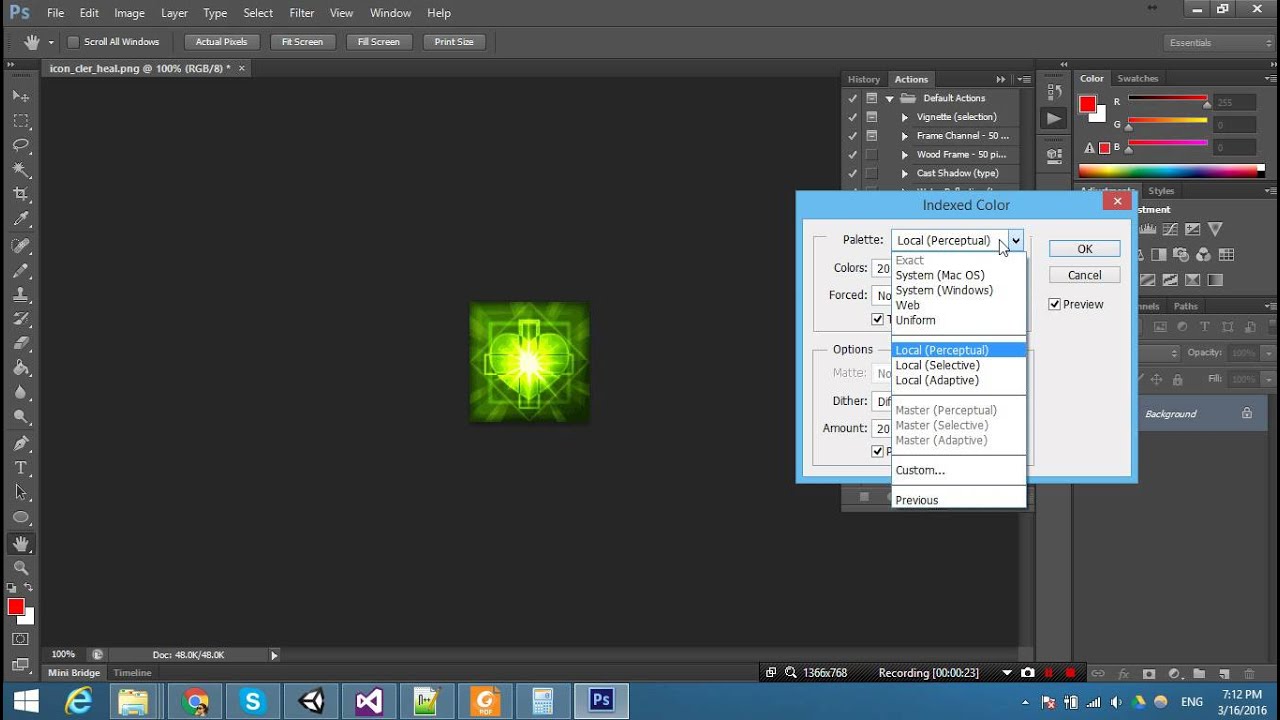This screenshot has height=720, width=1280.
Task: Toggle the Preview checkbox in Indexed Color
Action: click(1054, 304)
